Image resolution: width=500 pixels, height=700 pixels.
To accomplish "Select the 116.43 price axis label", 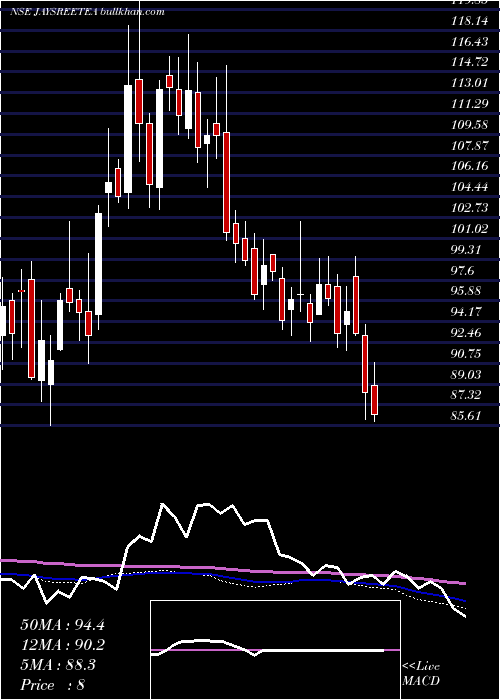I will tap(469, 42).
